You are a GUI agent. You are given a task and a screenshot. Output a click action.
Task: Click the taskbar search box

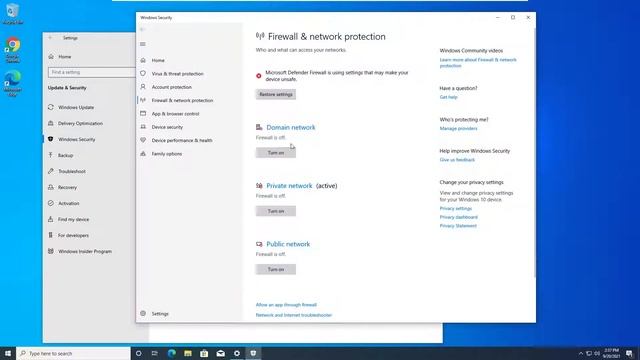click(73, 353)
